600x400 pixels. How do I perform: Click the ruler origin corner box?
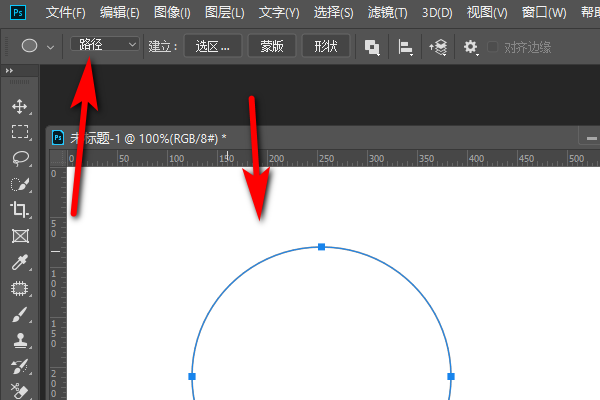(x=57, y=158)
